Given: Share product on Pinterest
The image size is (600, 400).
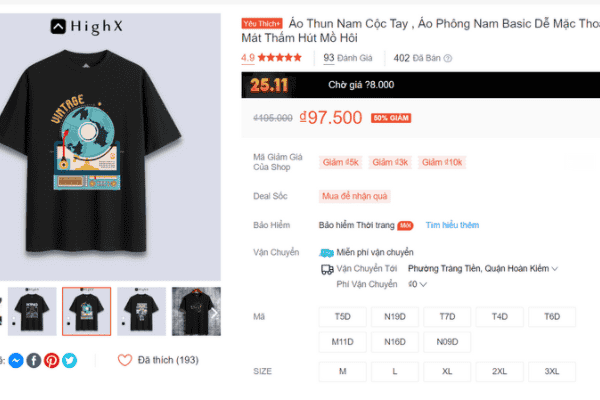Looking at the screenshot, I should click(51, 360).
